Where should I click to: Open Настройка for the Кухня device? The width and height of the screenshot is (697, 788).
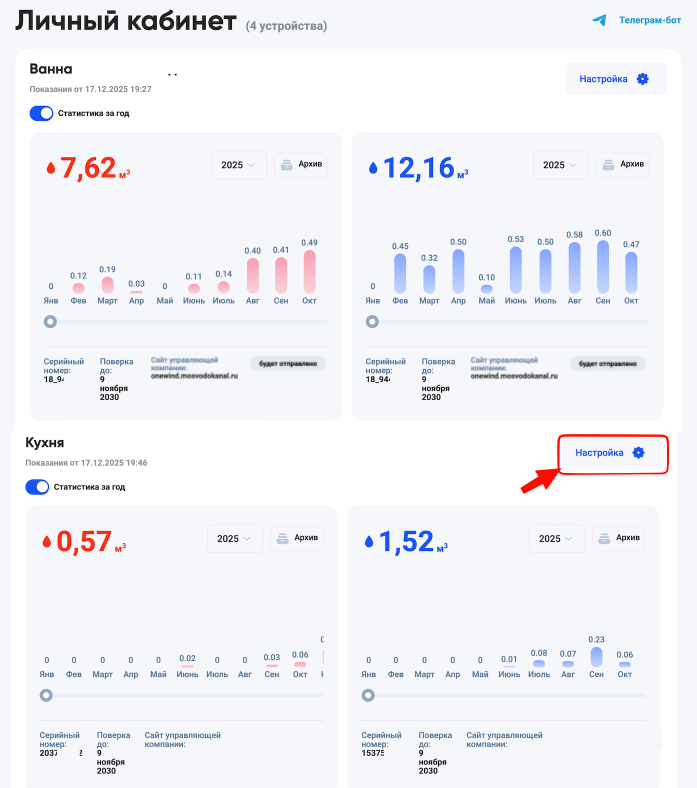[x=612, y=453]
